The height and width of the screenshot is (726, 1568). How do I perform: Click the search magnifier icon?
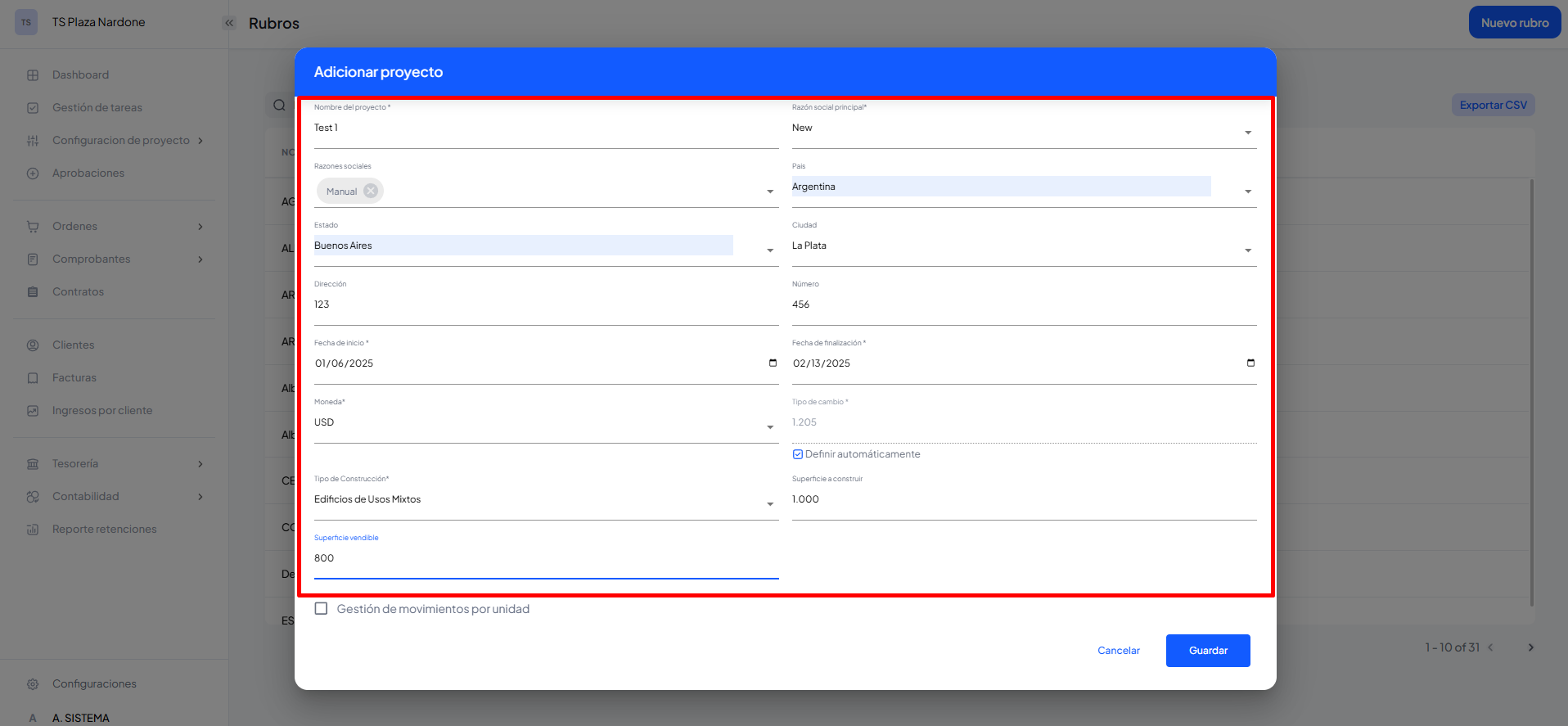[x=279, y=105]
